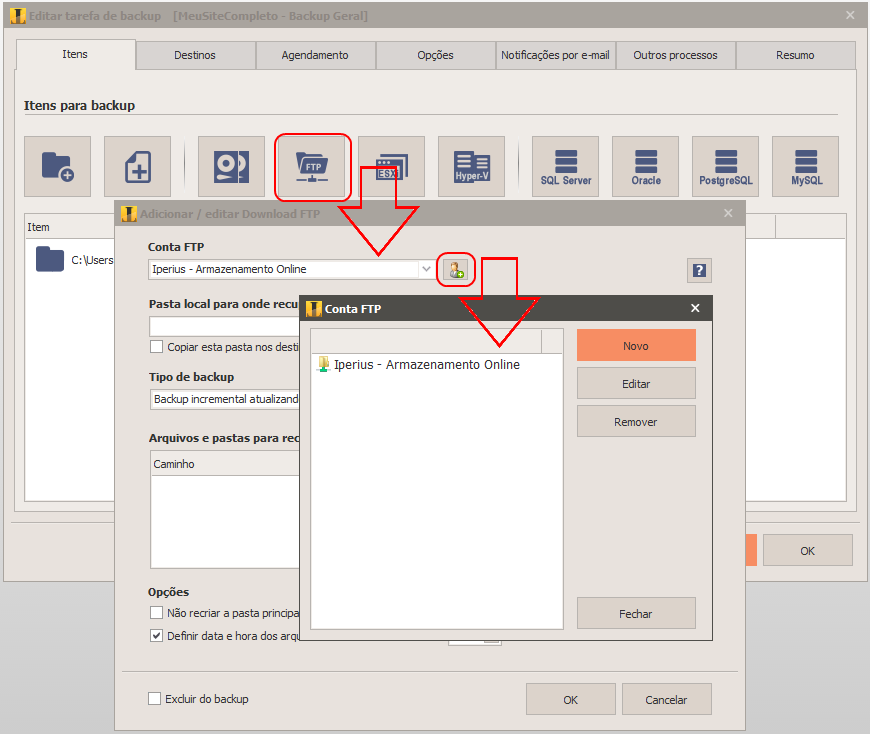Expand the Conta FTP account dropdown
The width and height of the screenshot is (870, 734).
click(x=426, y=269)
